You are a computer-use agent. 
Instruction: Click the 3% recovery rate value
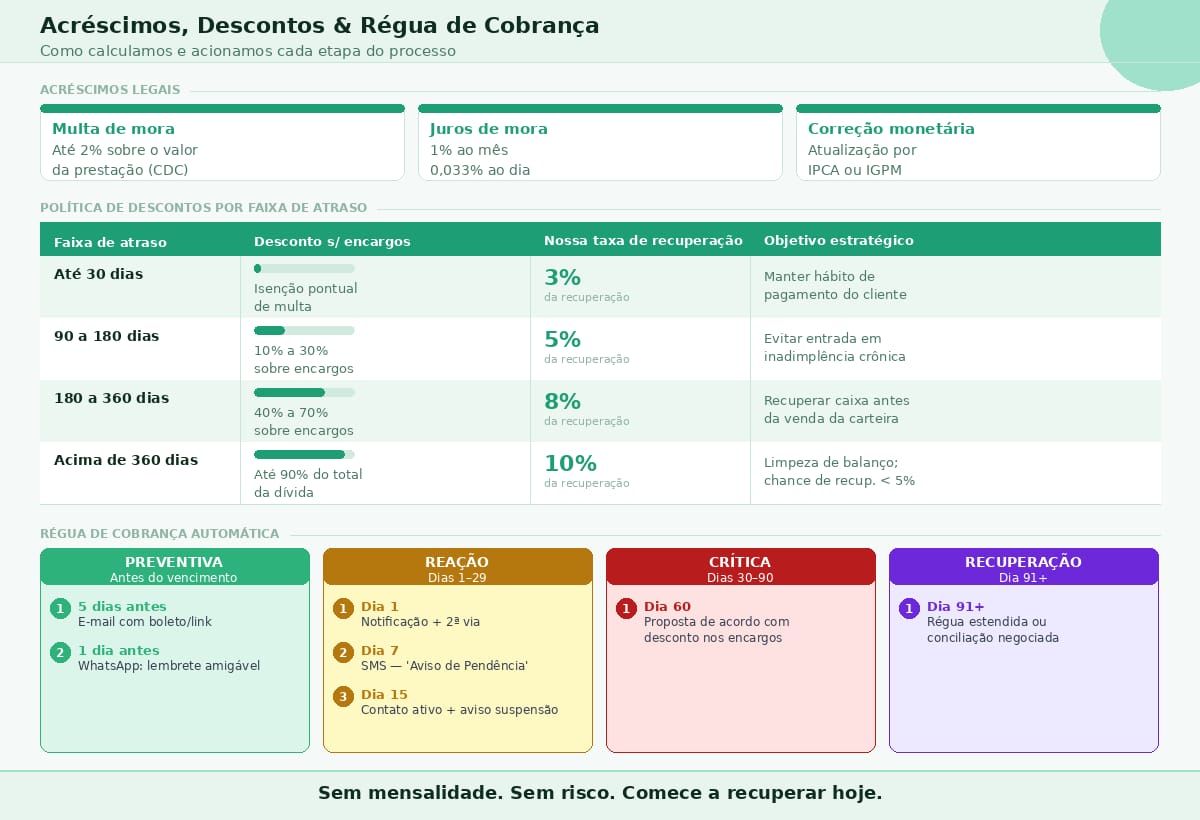click(x=562, y=278)
